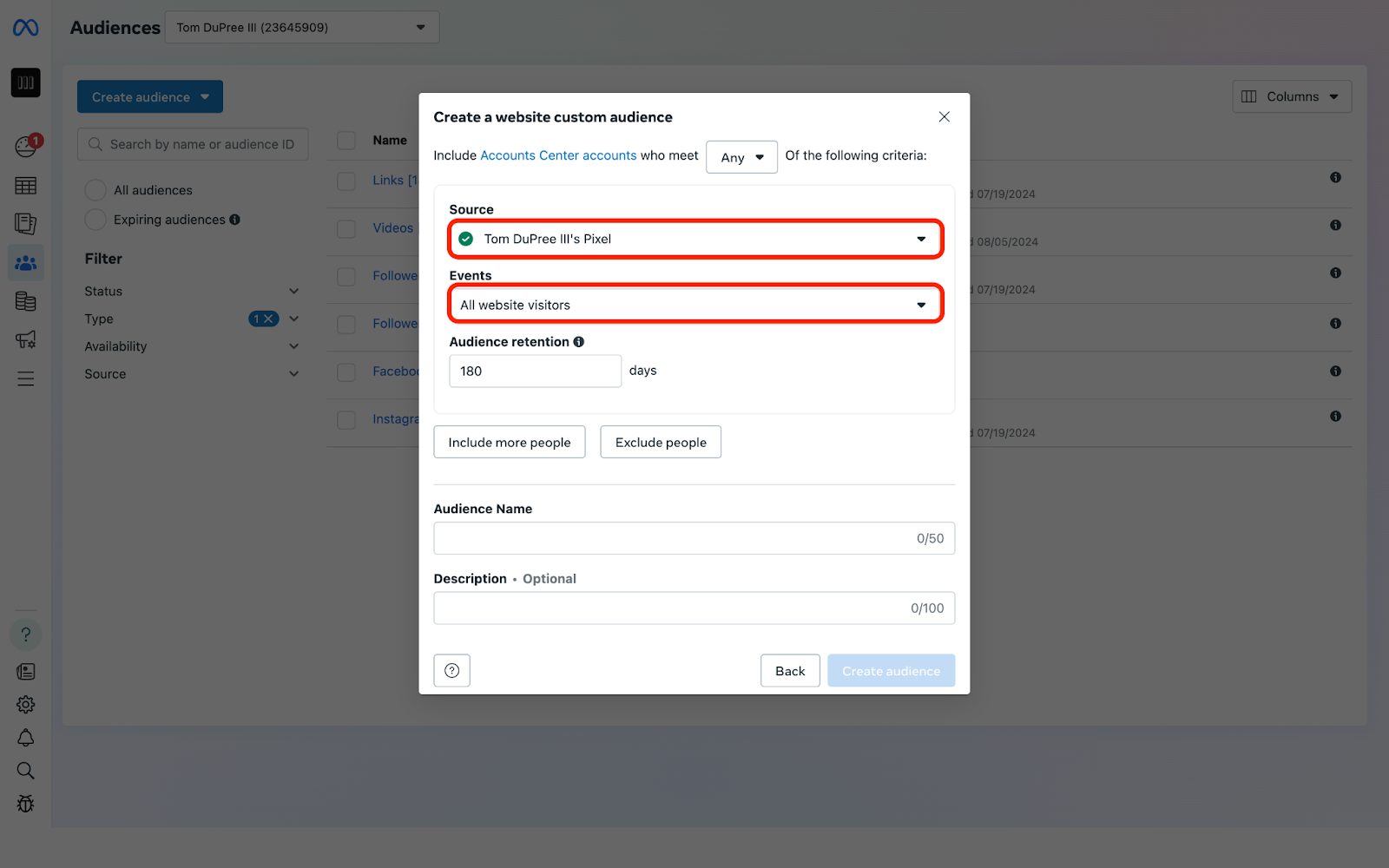Toggle the select-all checkbox in Name header
This screenshot has height=868, width=1389.
pos(346,141)
